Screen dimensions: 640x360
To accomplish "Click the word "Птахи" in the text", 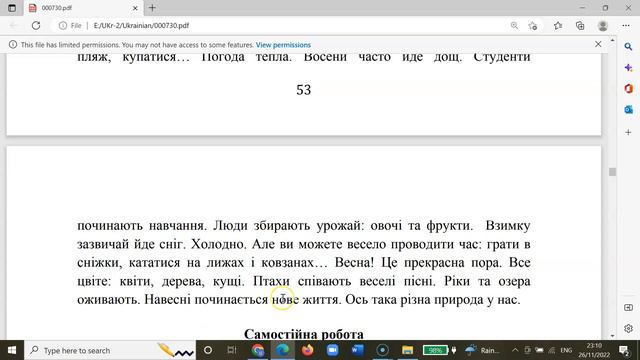I will pyautogui.click(x=271, y=281).
